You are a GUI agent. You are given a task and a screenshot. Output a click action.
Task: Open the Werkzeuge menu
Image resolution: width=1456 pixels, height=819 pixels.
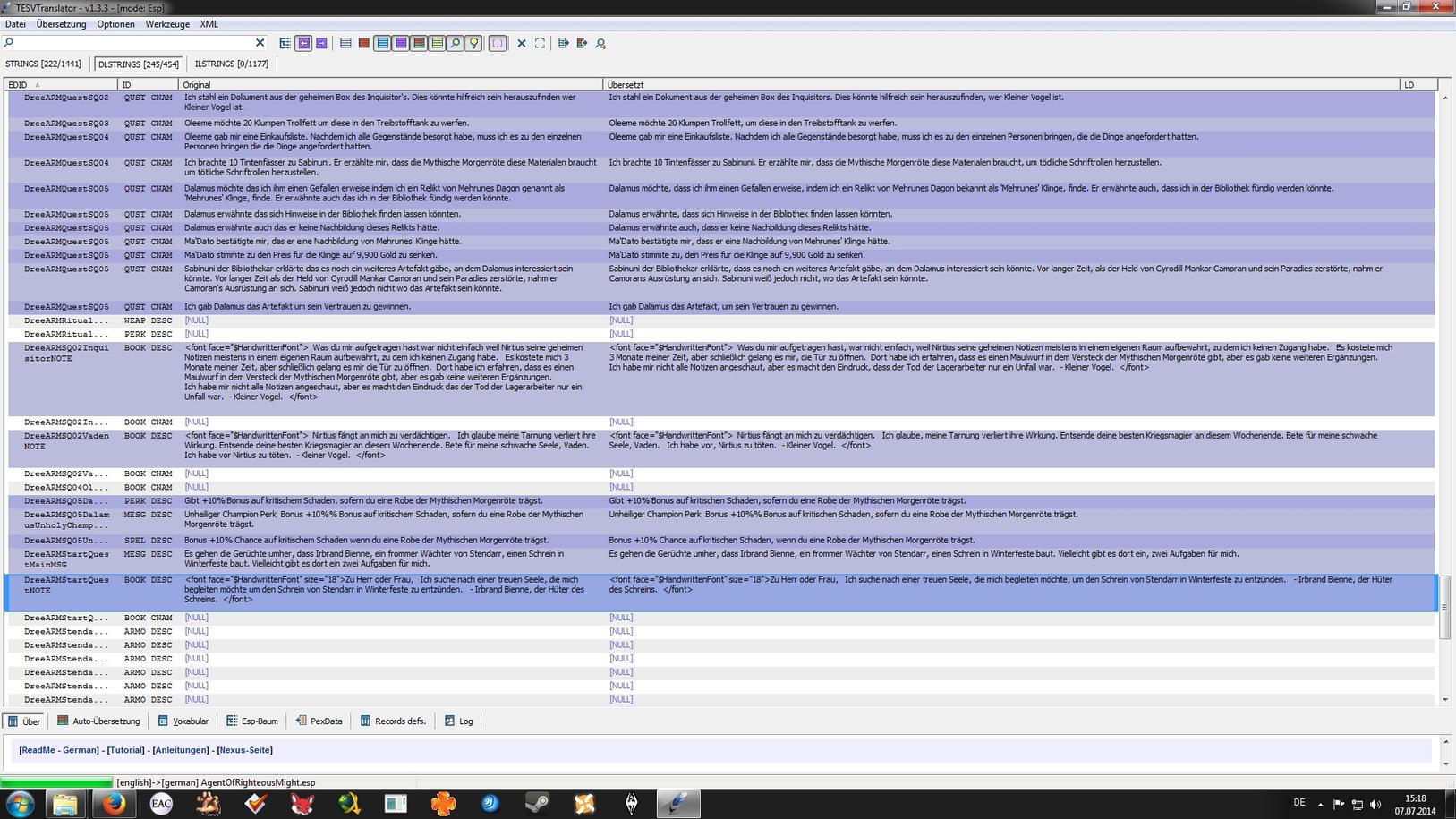click(167, 24)
